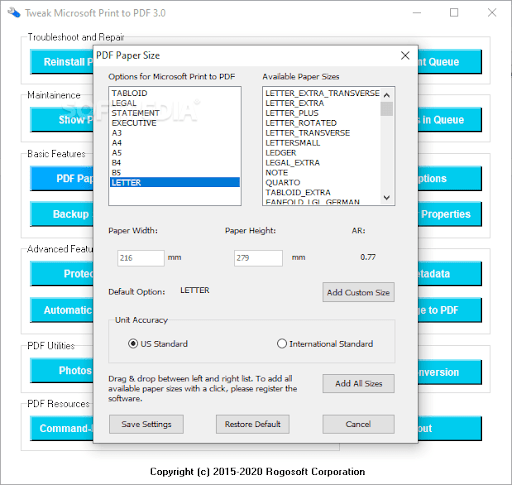Click Protec... button in Advanced Features
Screen dimensions: 512x485
62,274
